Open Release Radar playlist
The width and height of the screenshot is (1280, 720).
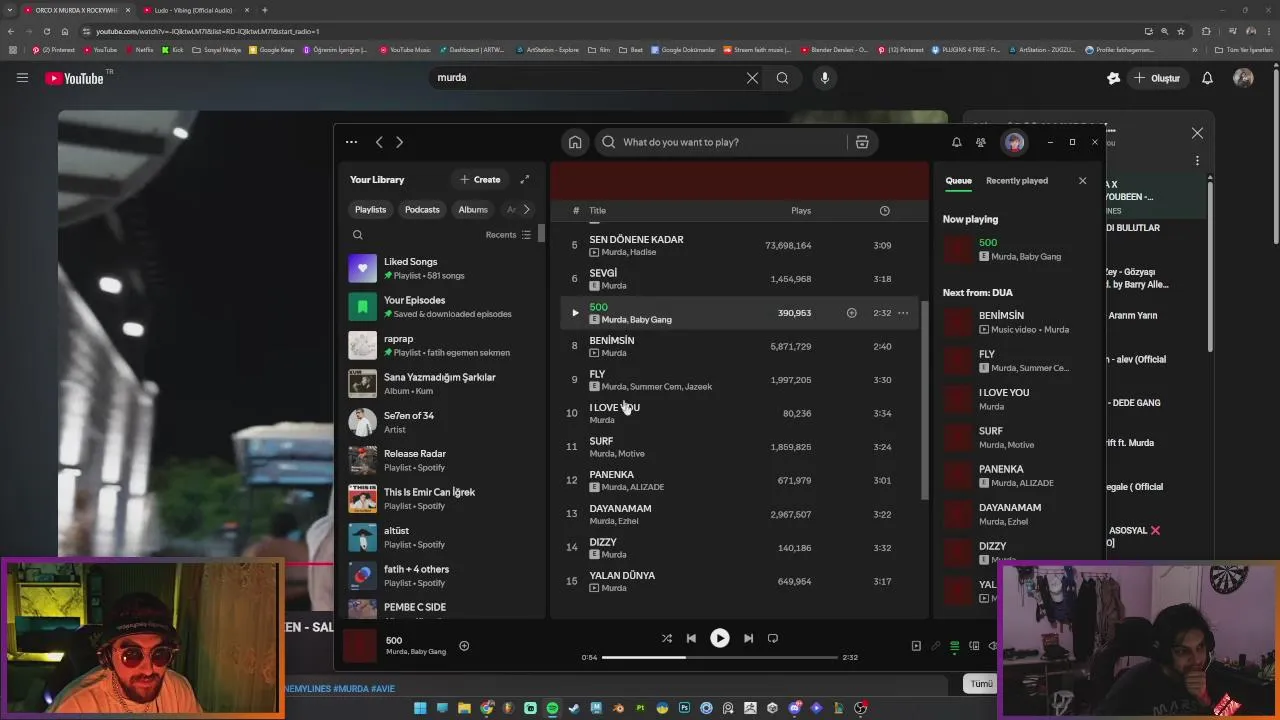(x=440, y=460)
